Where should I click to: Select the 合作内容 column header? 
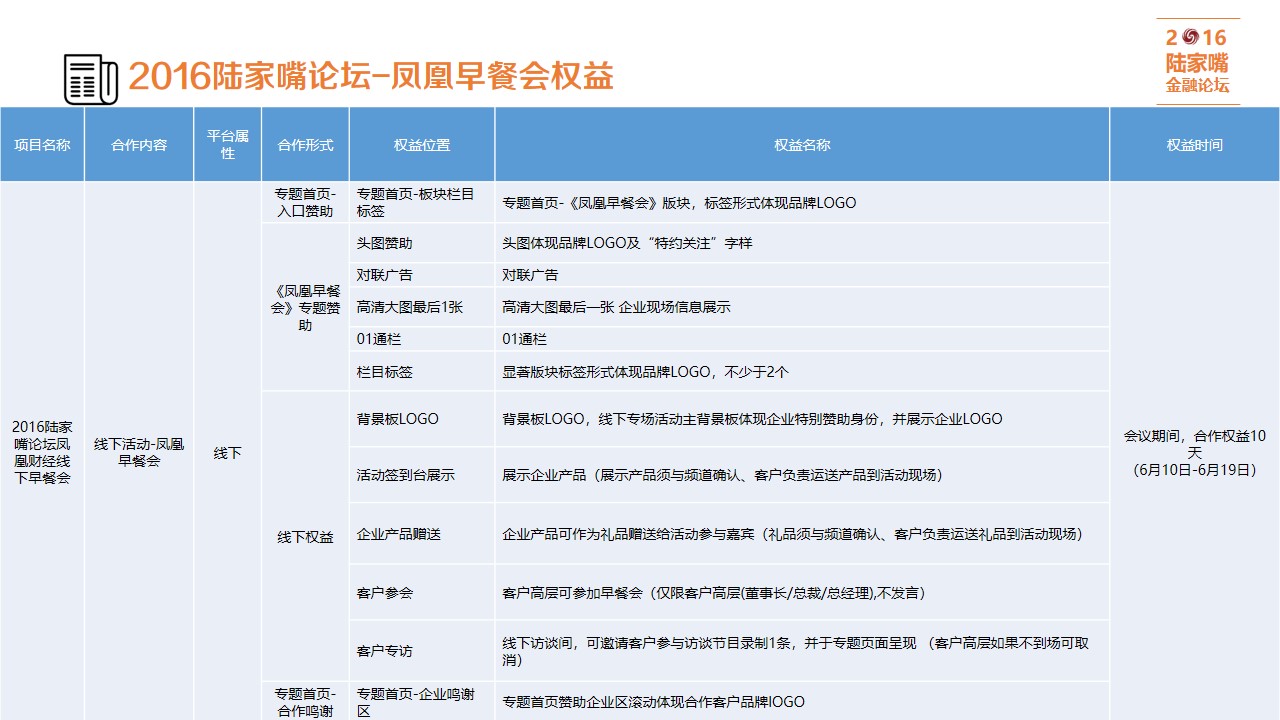139,145
